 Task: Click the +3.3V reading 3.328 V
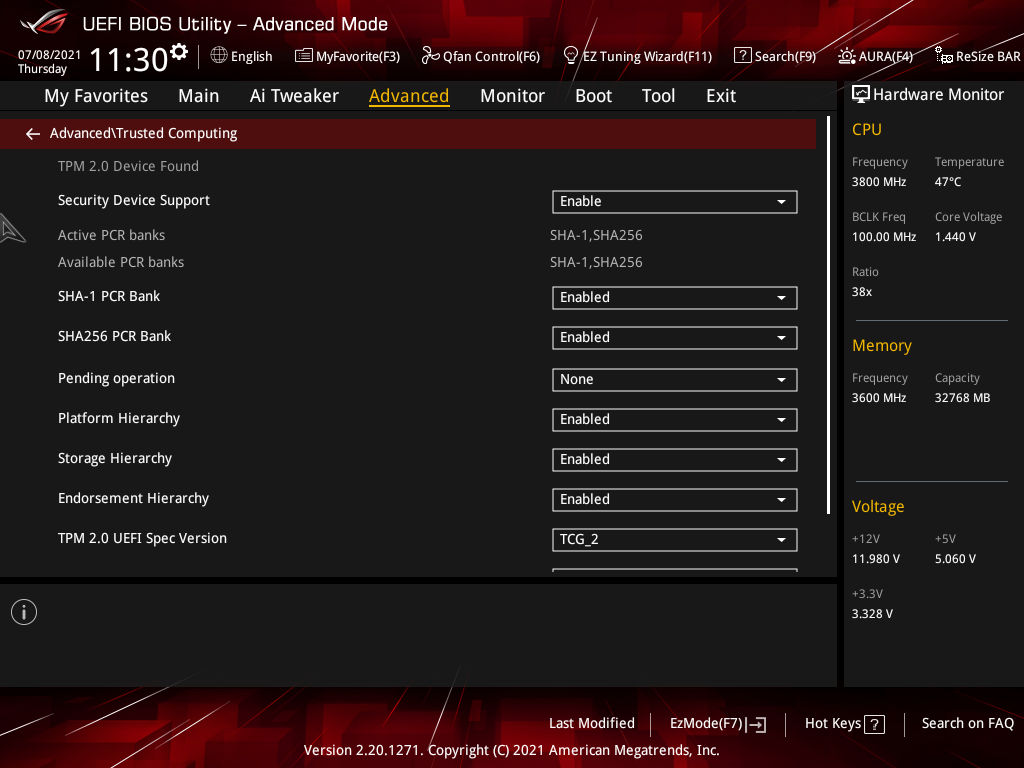click(872, 613)
